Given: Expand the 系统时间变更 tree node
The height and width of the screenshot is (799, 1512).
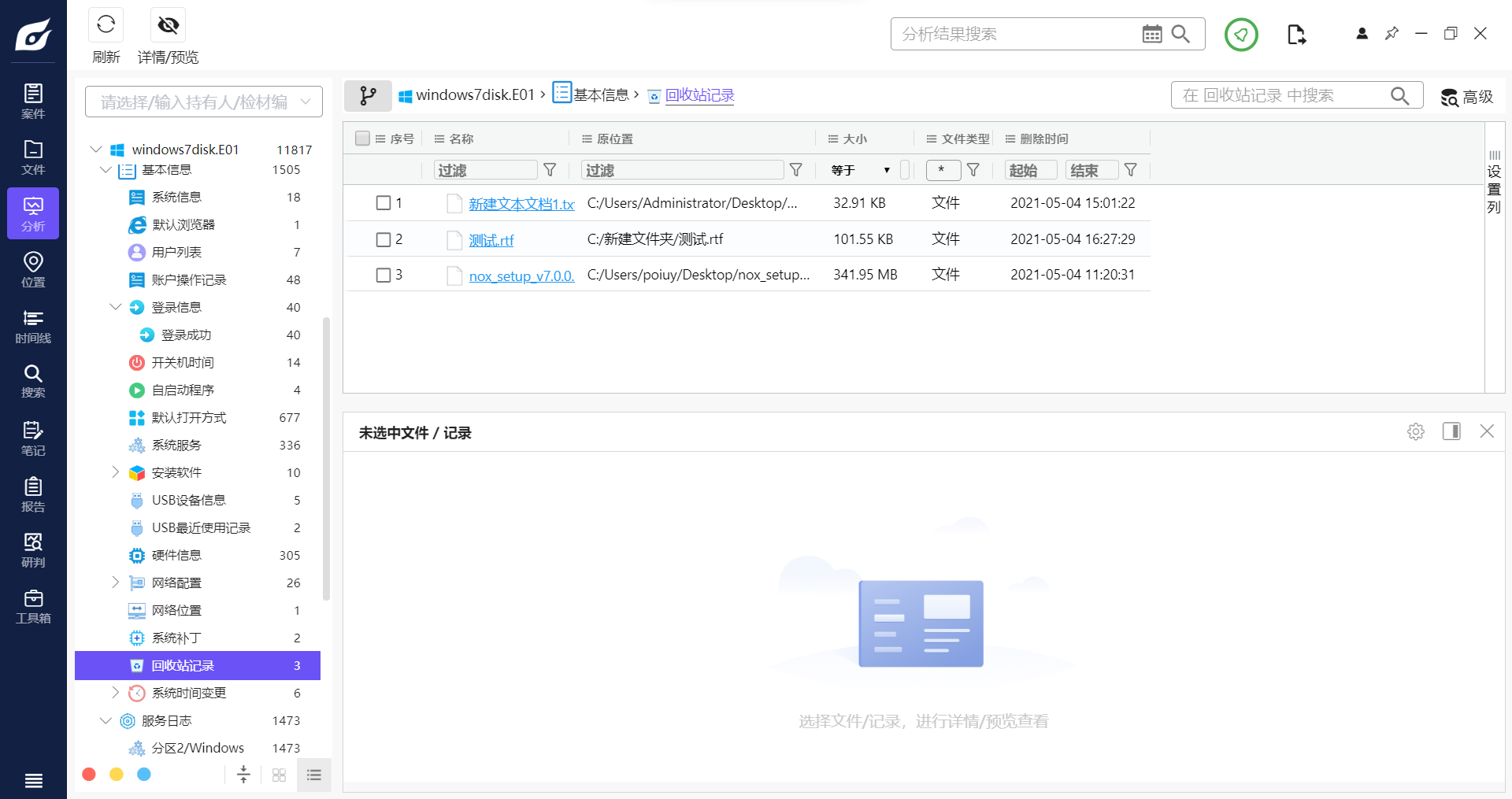Looking at the screenshot, I should 115,693.
